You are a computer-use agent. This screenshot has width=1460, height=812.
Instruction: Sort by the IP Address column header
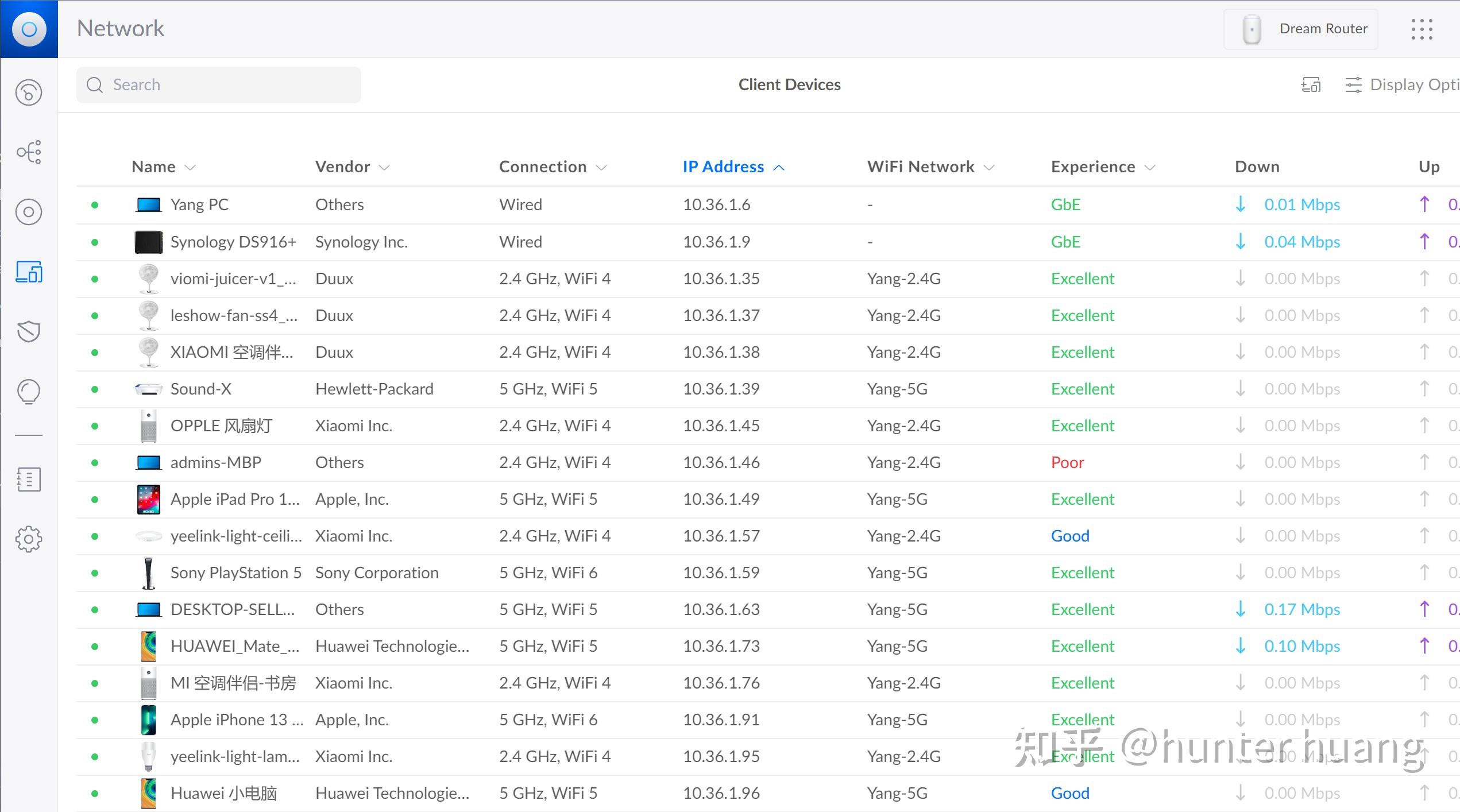point(723,167)
